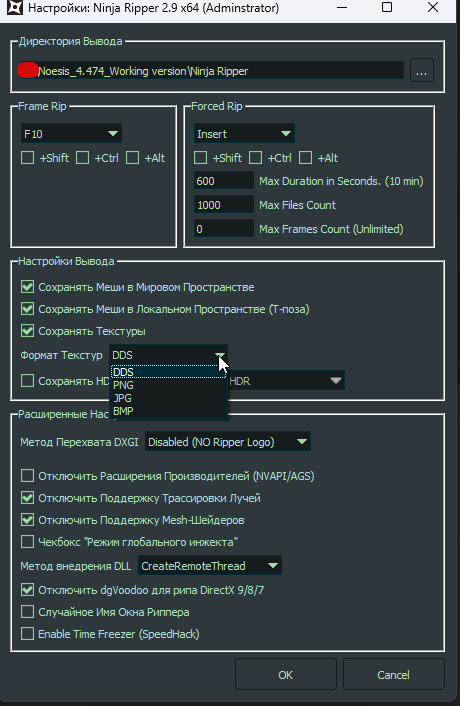Collapse the Формат Текстур DDS dropdown
The image size is (460, 706).
(x=168, y=355)
